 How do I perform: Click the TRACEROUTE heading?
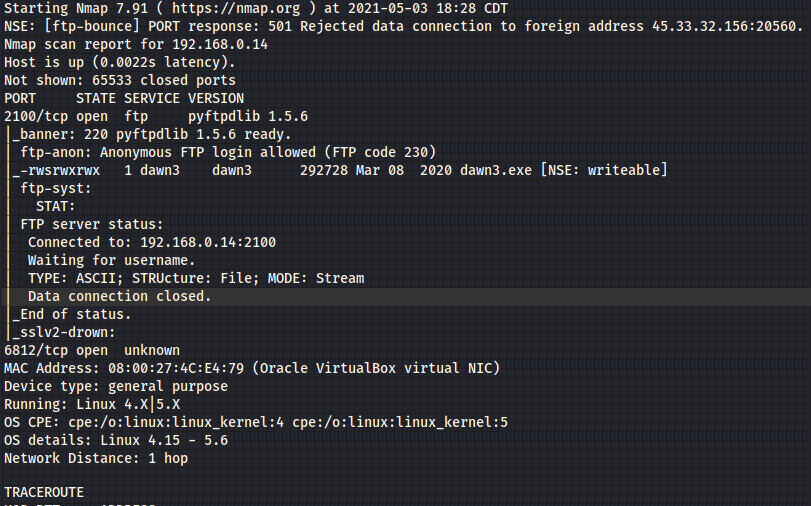pyautogui.click(x=44, y=494)
